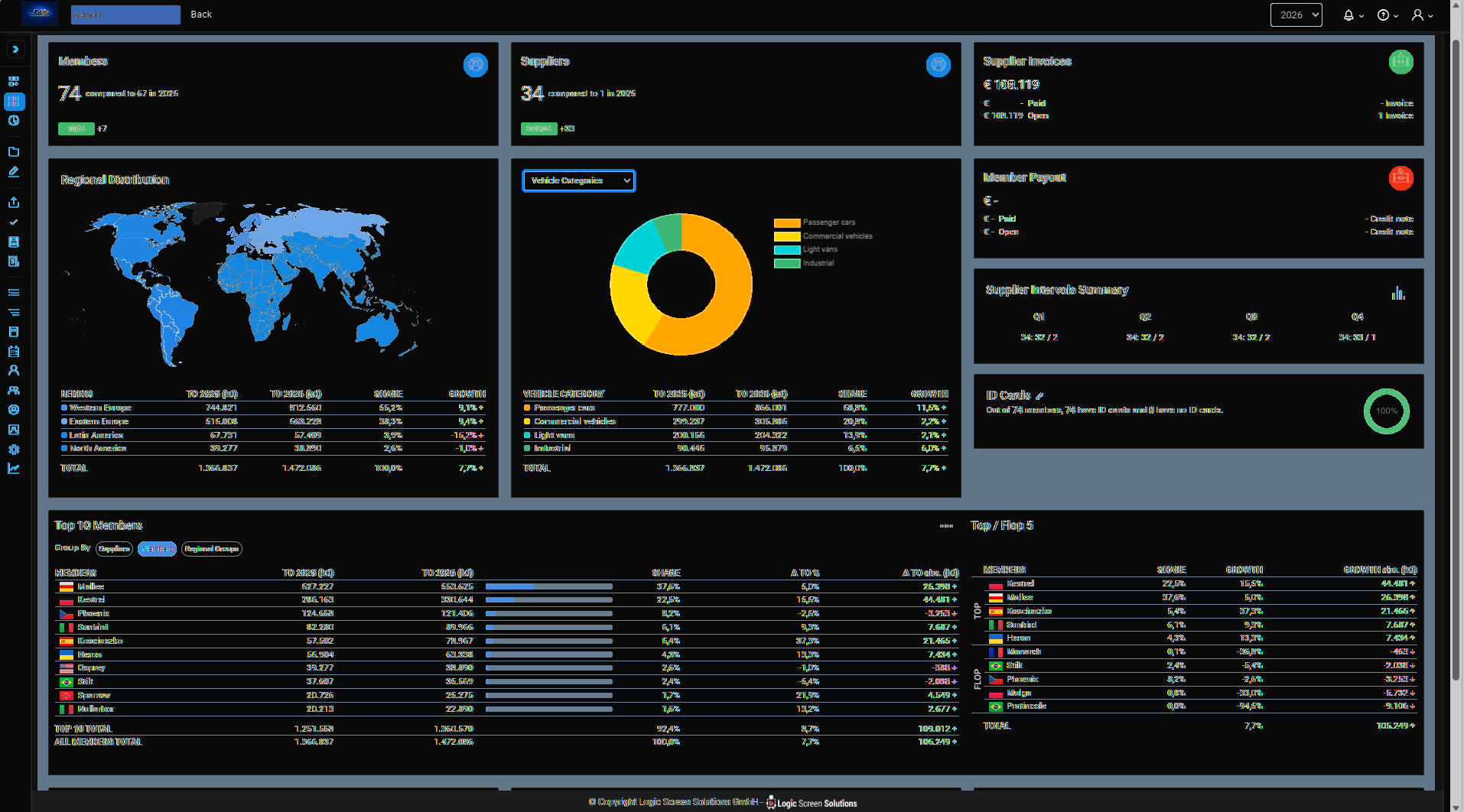Group Top 10 by Suppliers

click(114, 549)
